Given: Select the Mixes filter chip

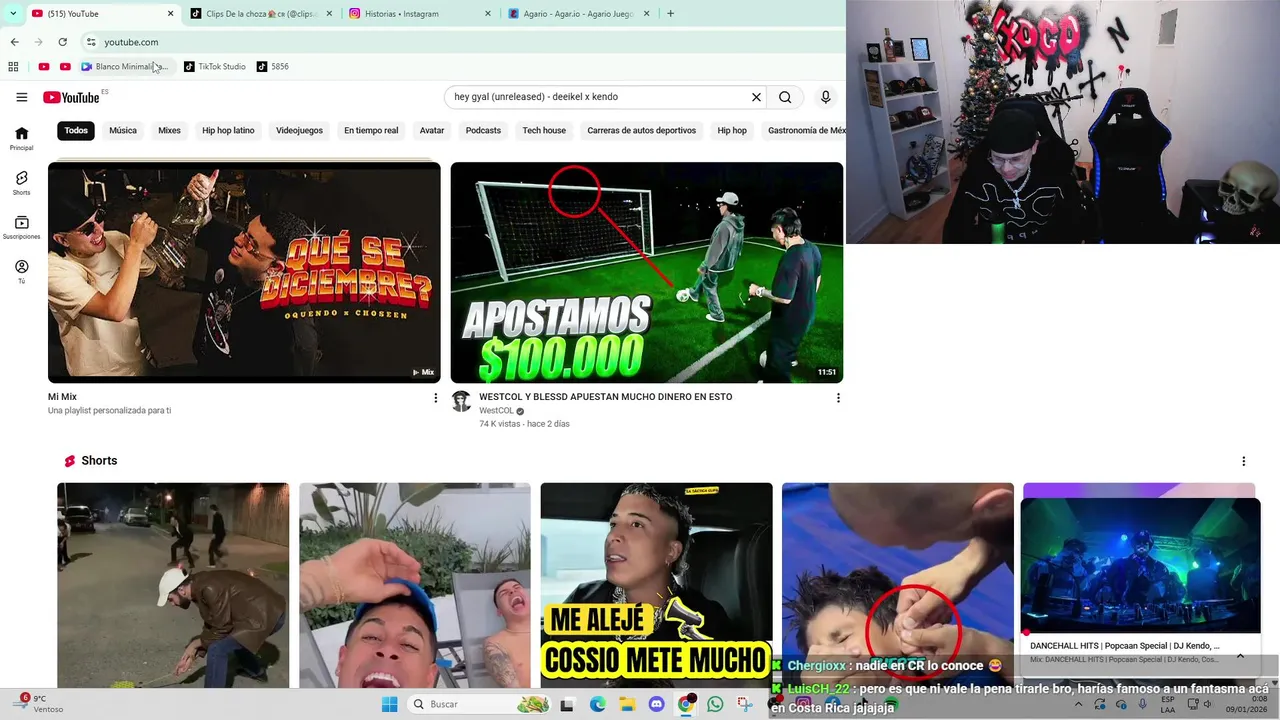Looking at the screenshot, I should [x=169, y=130].
